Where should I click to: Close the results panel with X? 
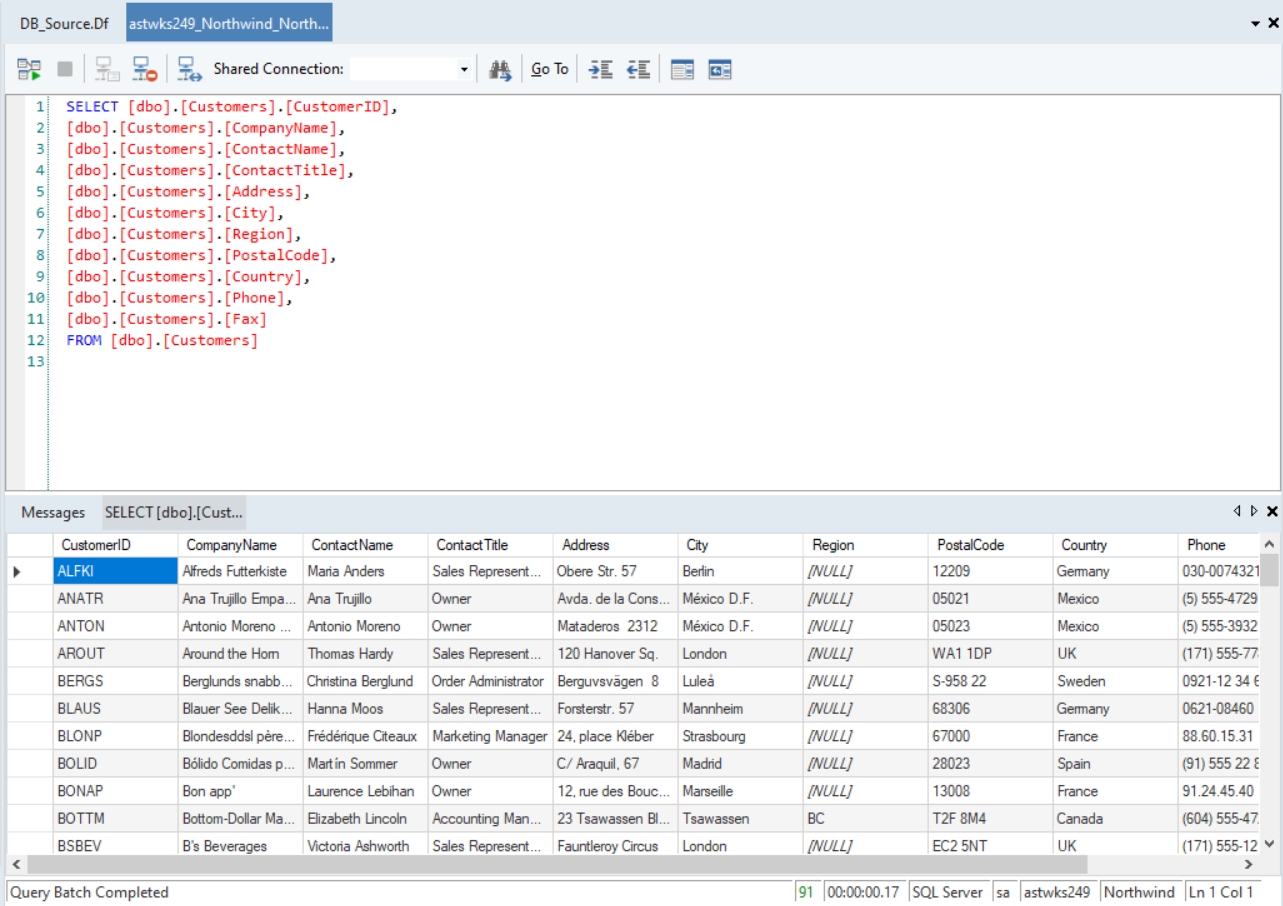[1272, 511]
